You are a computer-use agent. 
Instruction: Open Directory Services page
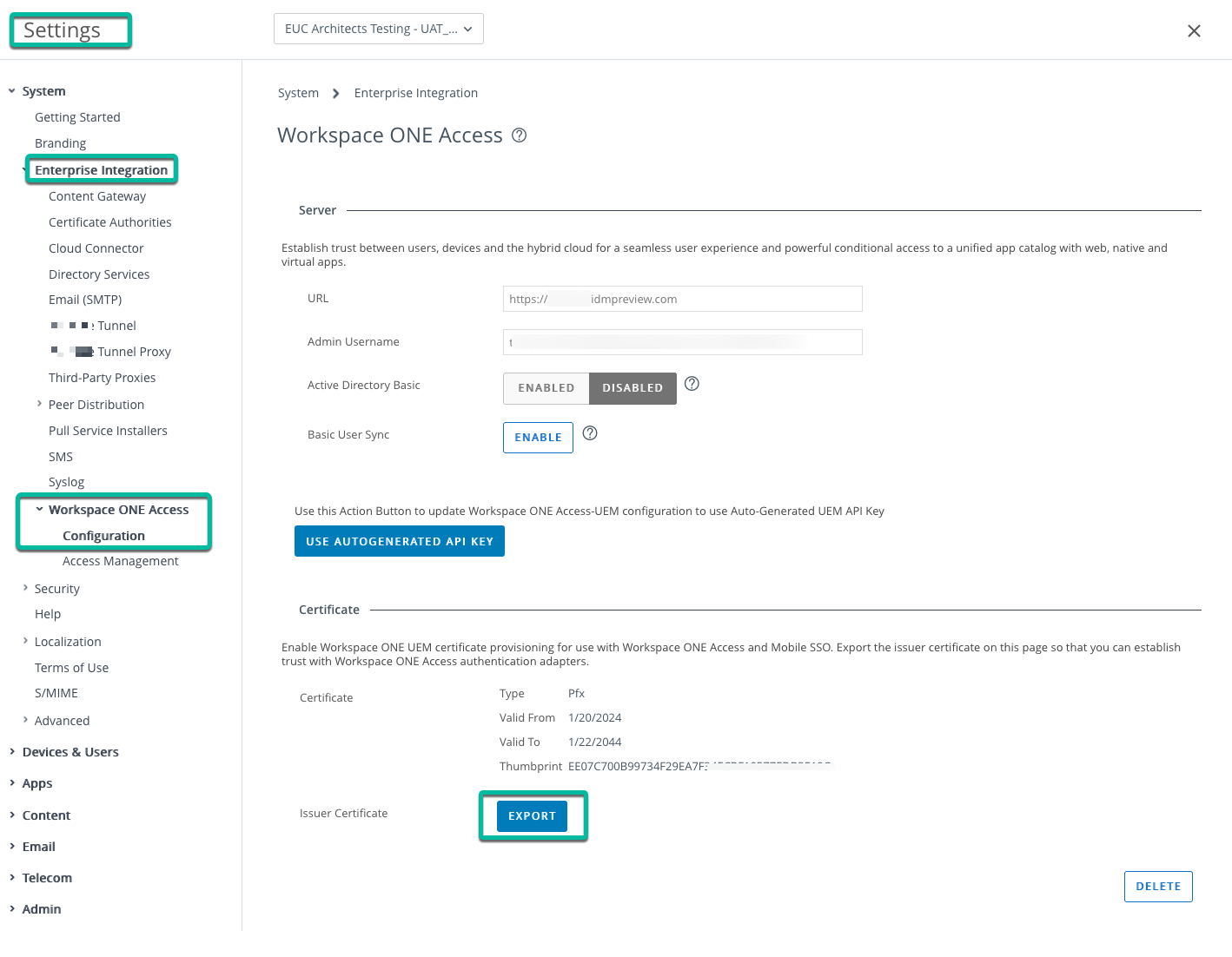[99, 274]
